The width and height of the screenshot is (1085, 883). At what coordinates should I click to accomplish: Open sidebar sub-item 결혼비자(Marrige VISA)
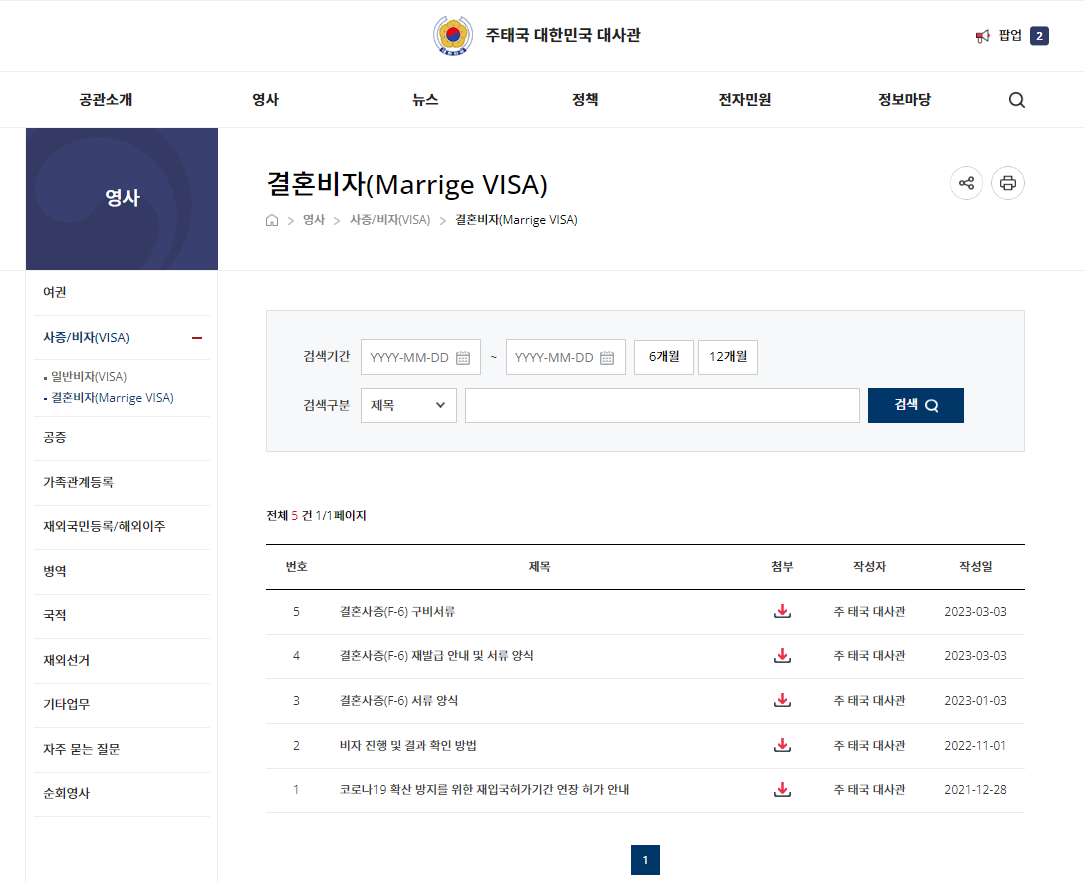(x=112, y=398)
